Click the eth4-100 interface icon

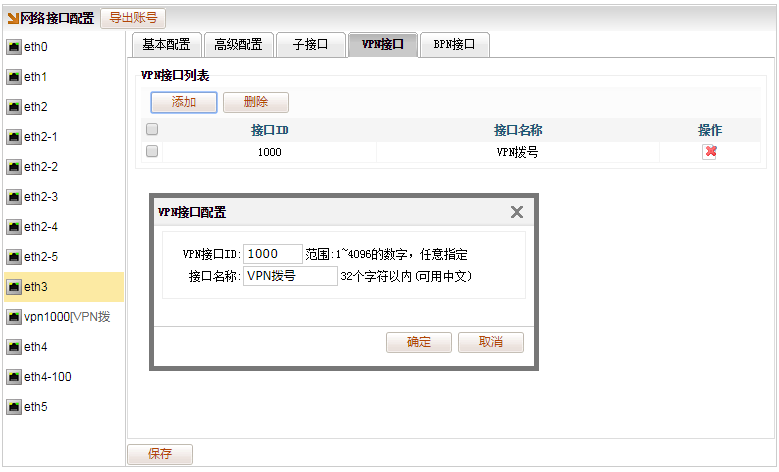pyautogui.click(x=14, y=377)
